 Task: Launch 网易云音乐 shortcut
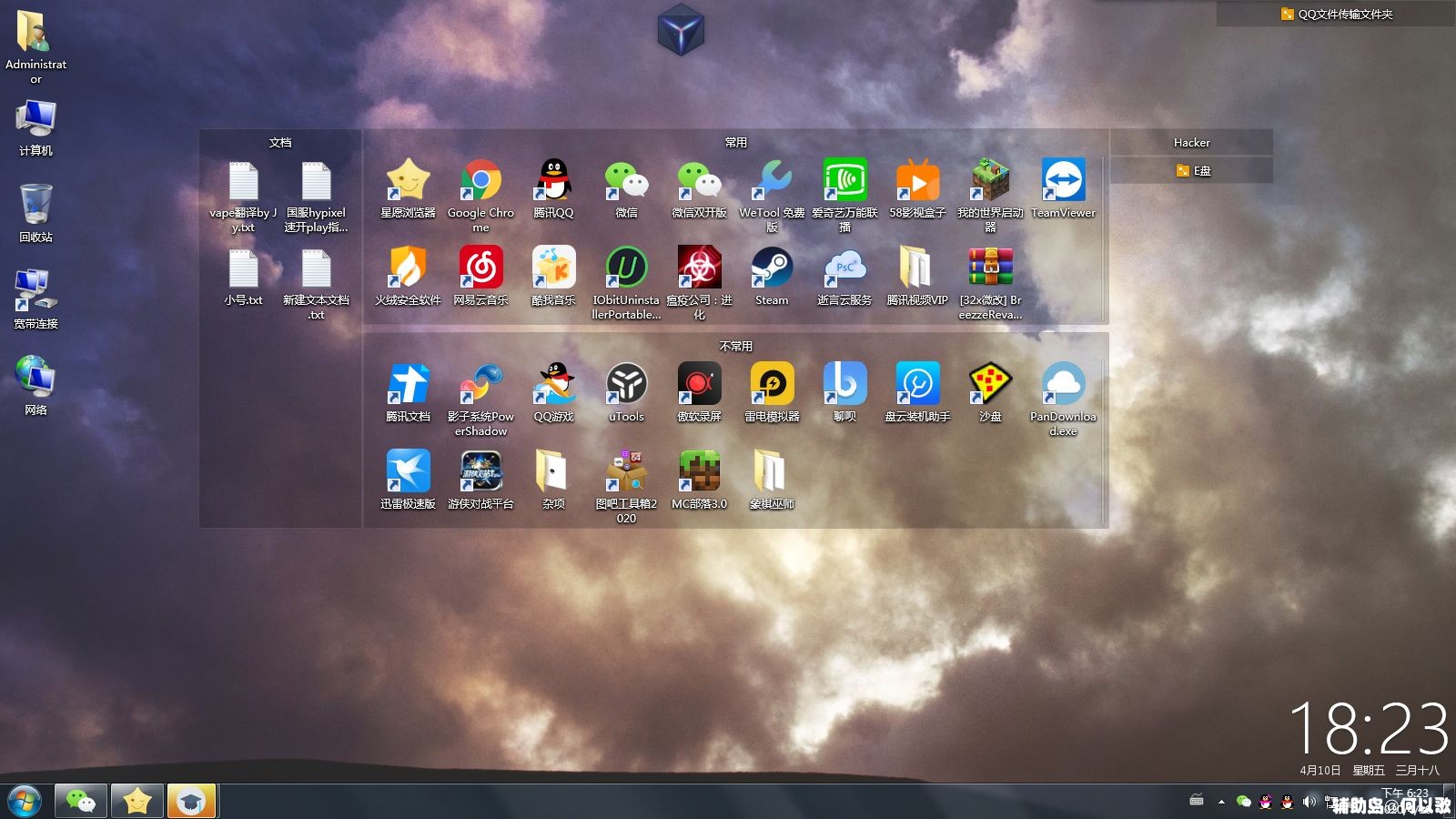point(480,277)
